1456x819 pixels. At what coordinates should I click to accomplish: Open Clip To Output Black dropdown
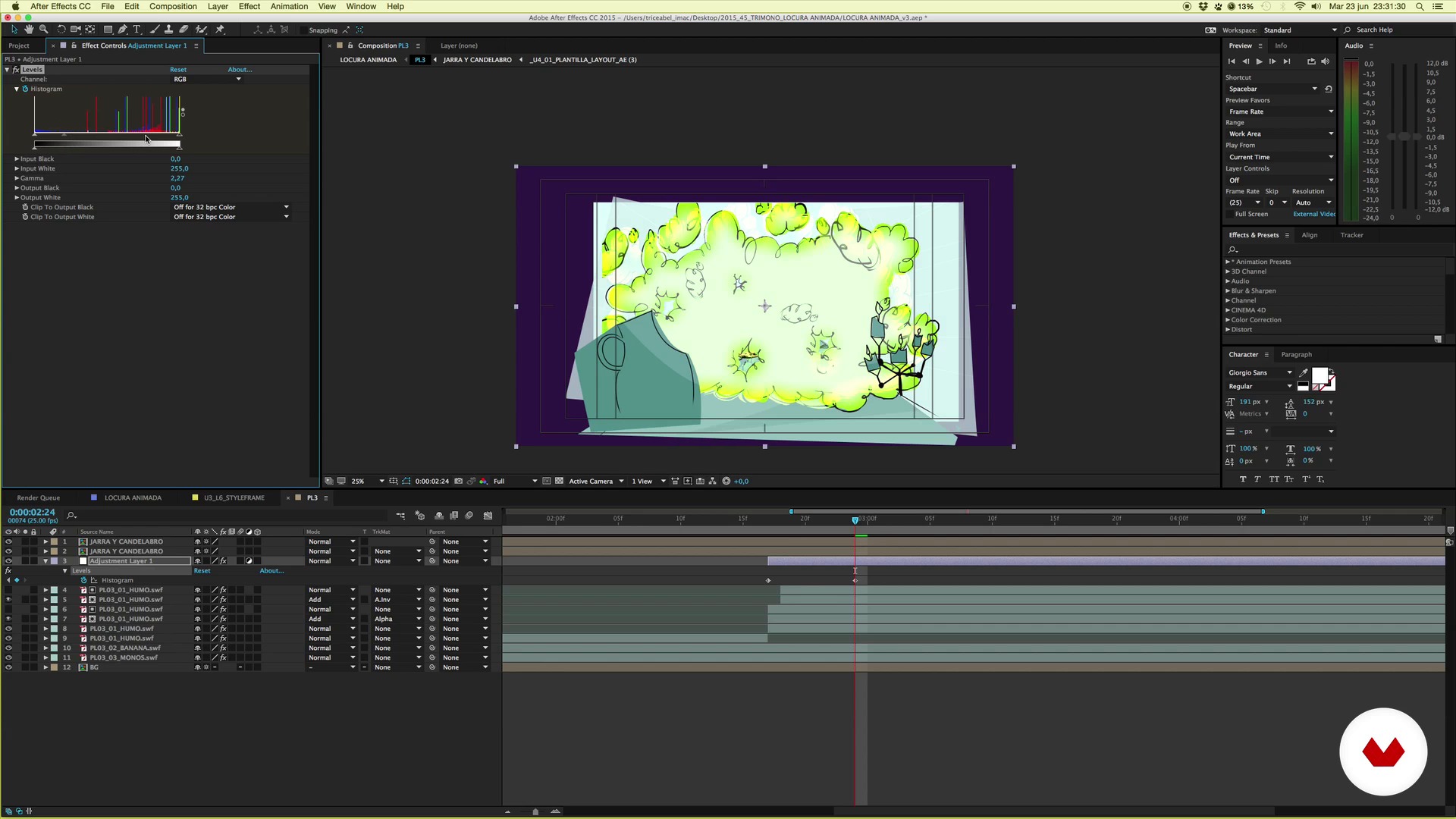point(231,207)
